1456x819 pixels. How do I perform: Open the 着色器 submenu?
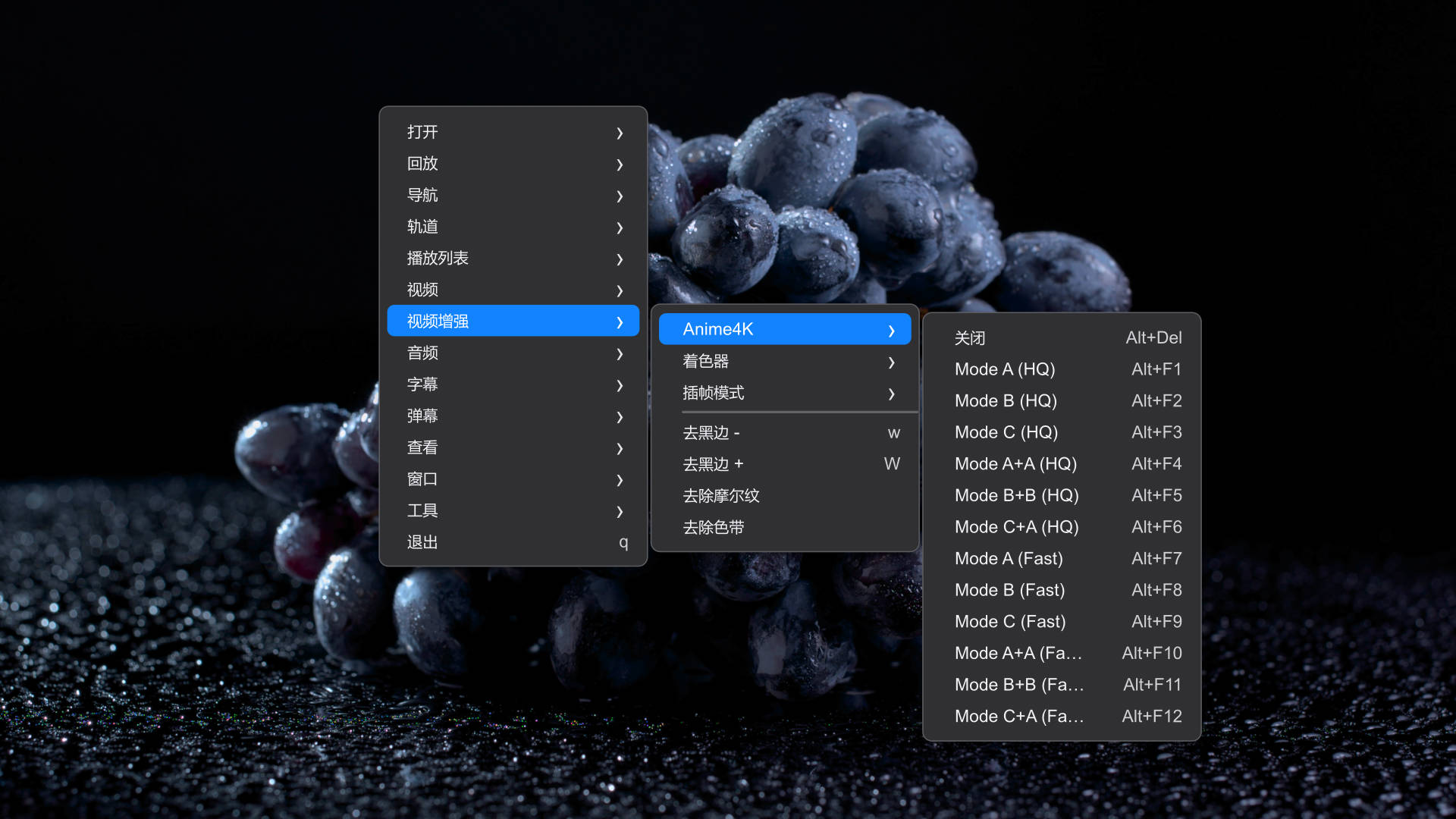click(x=785, y=362)
